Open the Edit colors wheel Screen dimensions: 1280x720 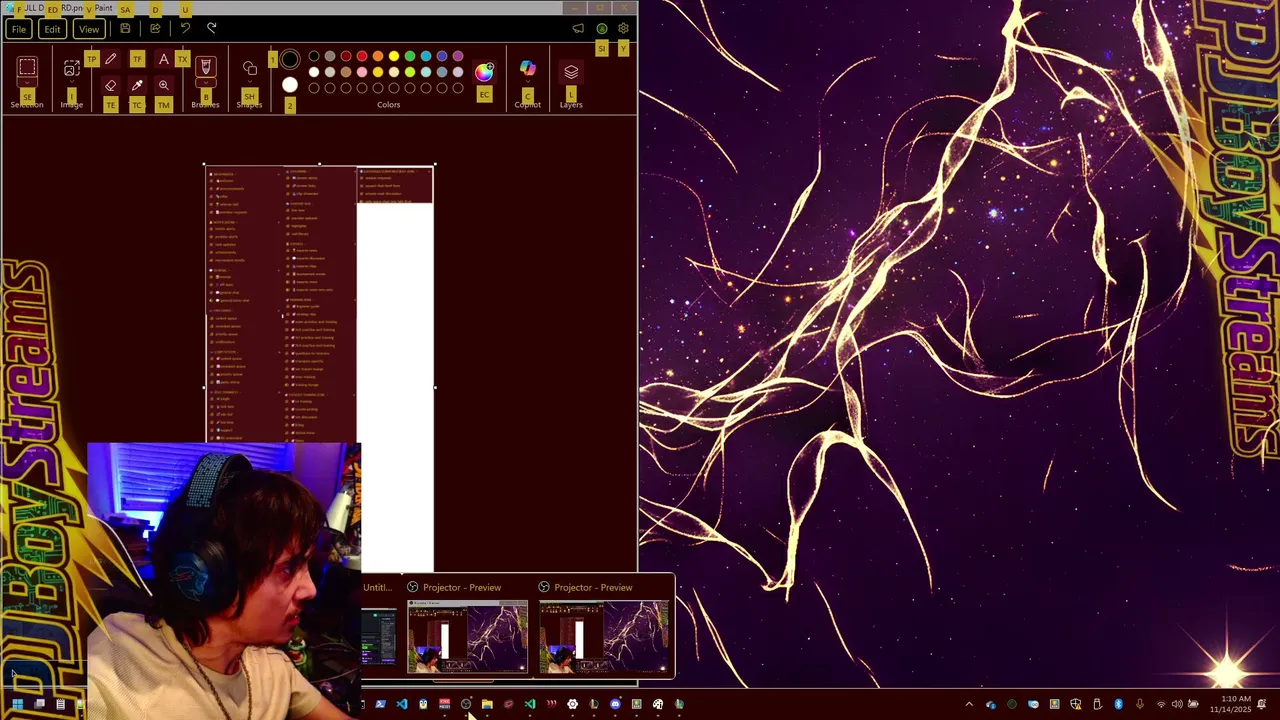click(484, 72)
